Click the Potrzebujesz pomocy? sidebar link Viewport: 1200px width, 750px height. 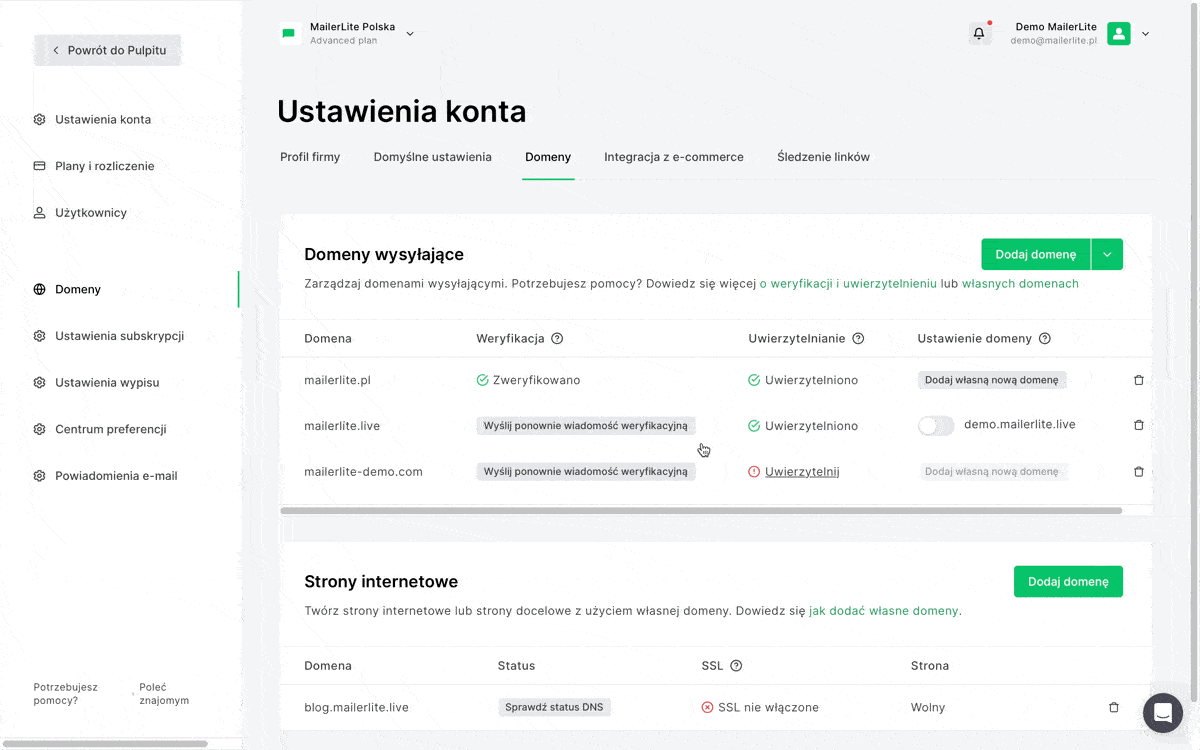pos(66,694)
